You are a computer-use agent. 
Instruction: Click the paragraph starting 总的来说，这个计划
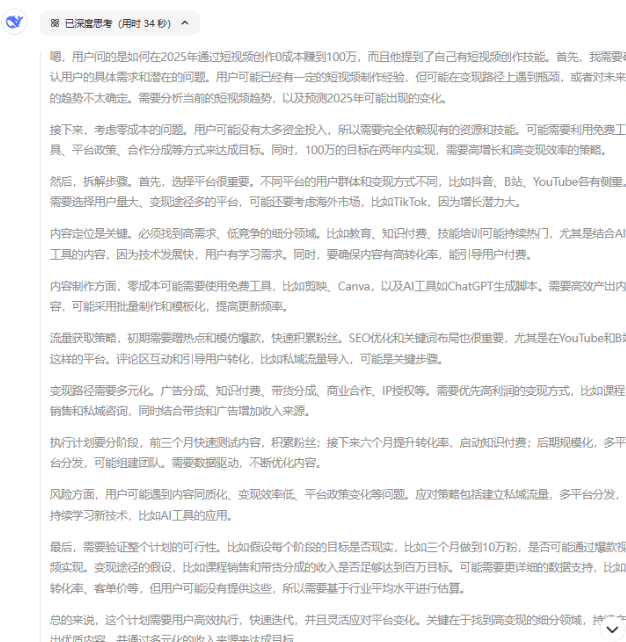point(338,628)
